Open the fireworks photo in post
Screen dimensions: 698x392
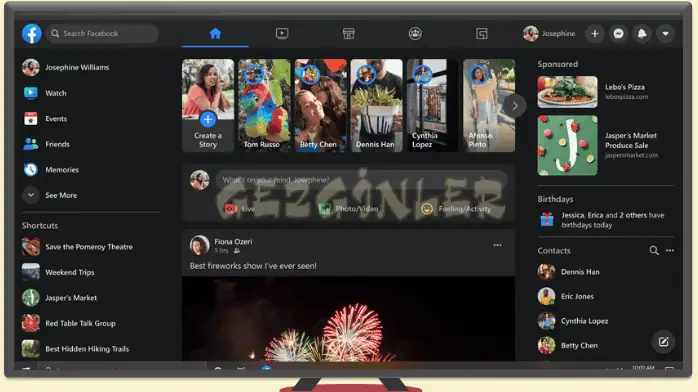pyautogui.click(x=349, y=319)
